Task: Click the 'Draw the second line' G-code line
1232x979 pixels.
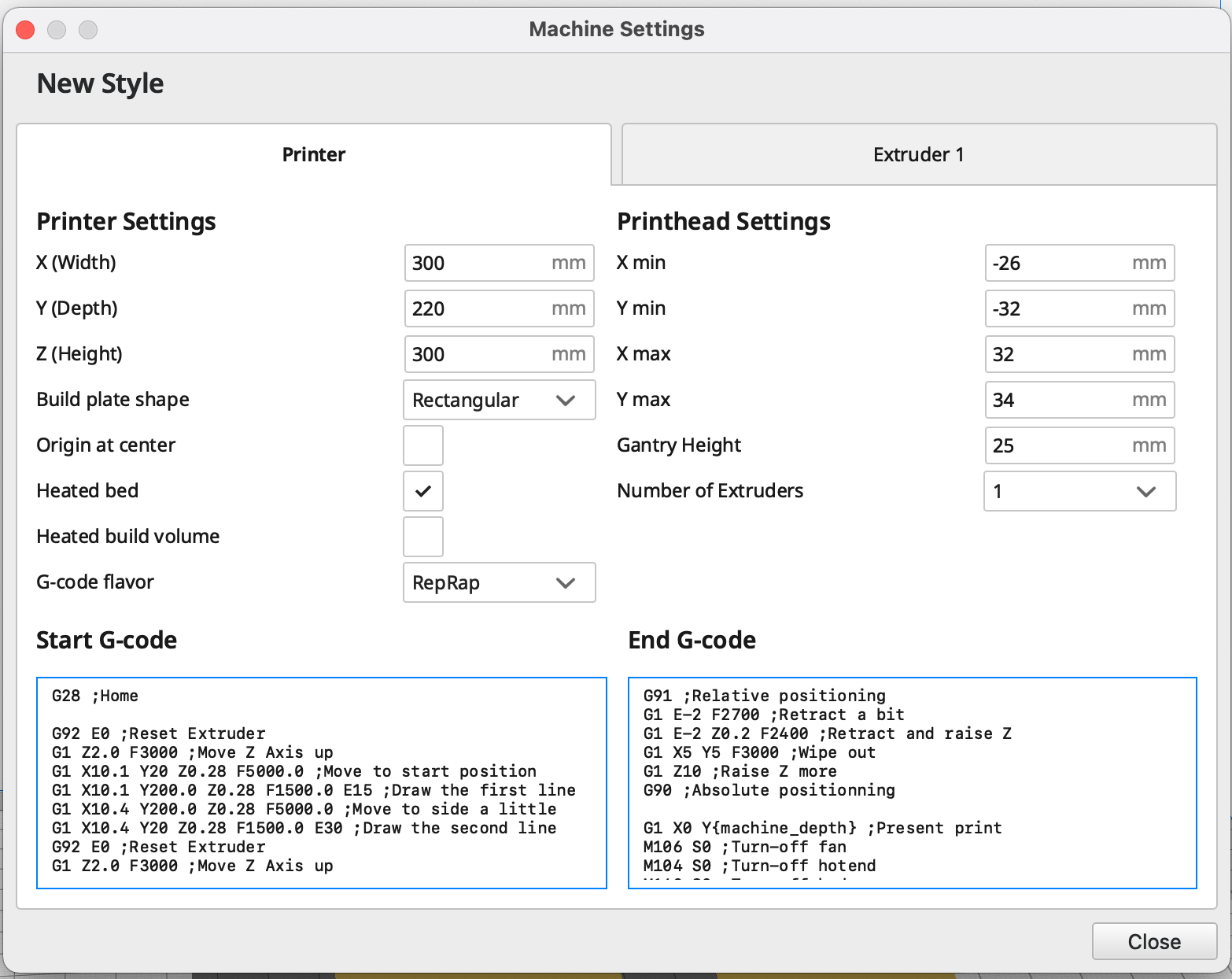Action: pyautogui.click(x=304, y=828)
